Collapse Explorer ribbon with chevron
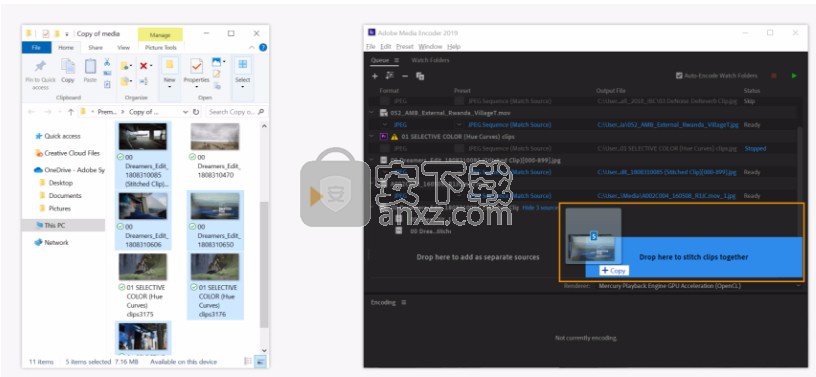Viewport: 816px width, 377px height. click(x=252, y=47)
